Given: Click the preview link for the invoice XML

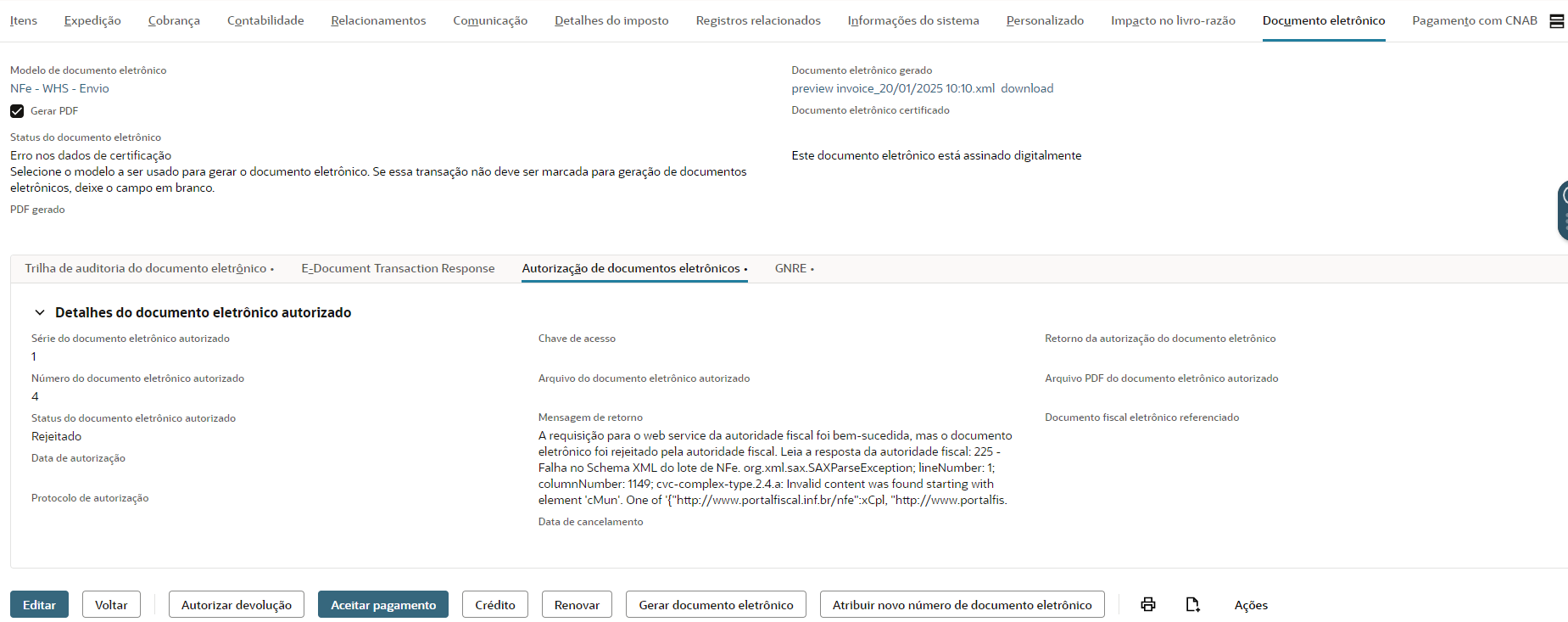Looking at the screenshot, I should point(812,88).
